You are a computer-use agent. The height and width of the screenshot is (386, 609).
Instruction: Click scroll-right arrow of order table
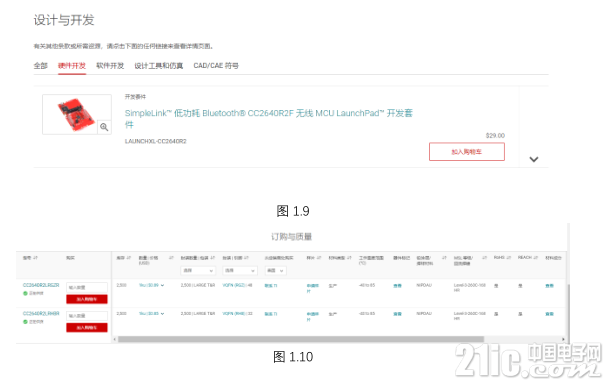563,339
